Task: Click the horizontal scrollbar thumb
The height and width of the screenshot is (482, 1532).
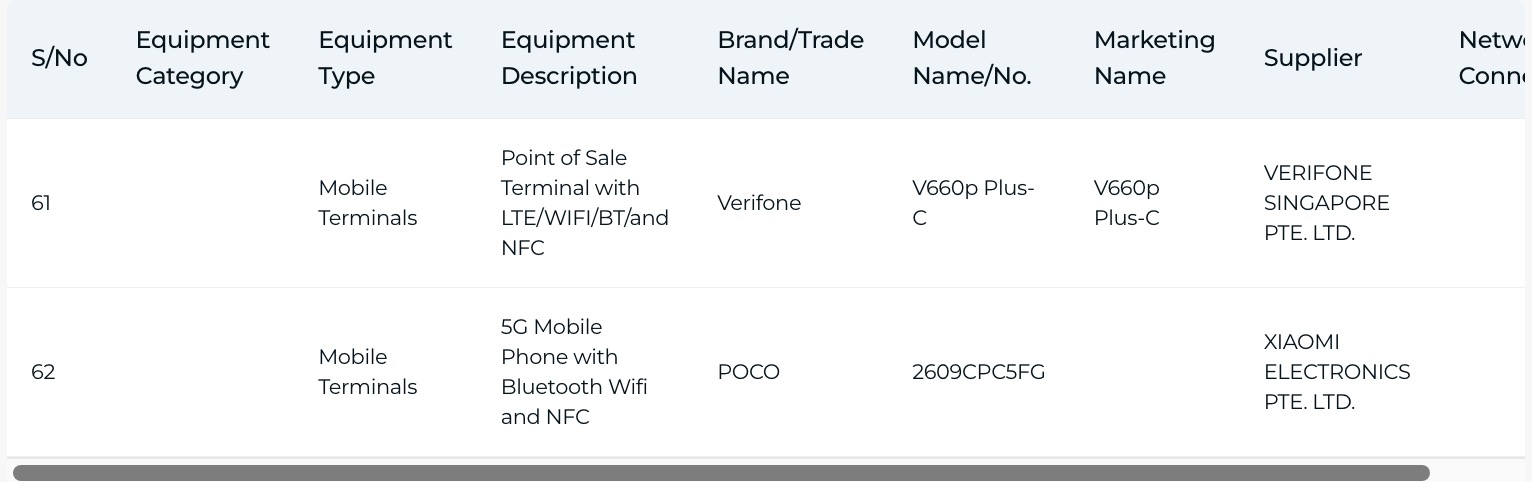Action: tap(721, 473)
